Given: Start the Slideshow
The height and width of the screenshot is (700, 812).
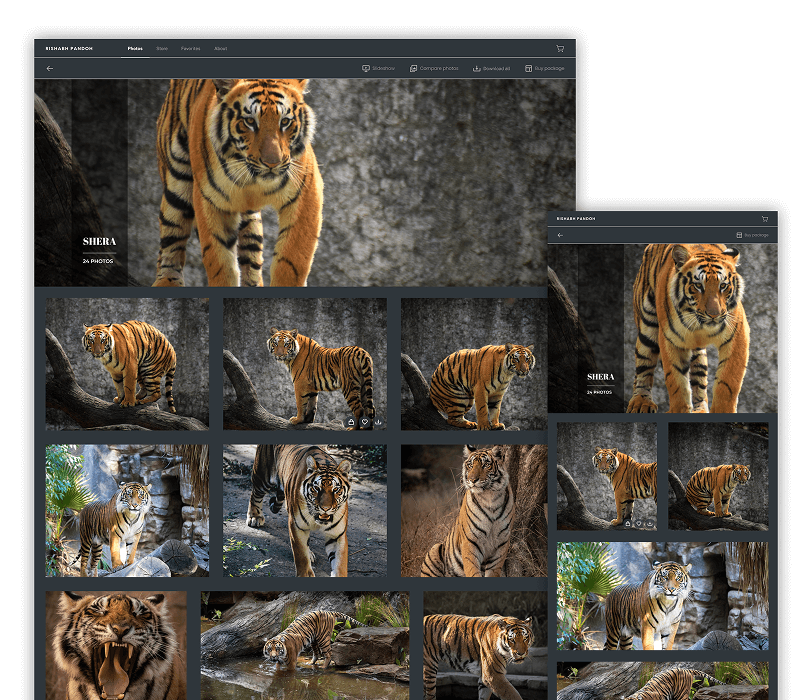Looking at the screenshot, I should [378, 69].
